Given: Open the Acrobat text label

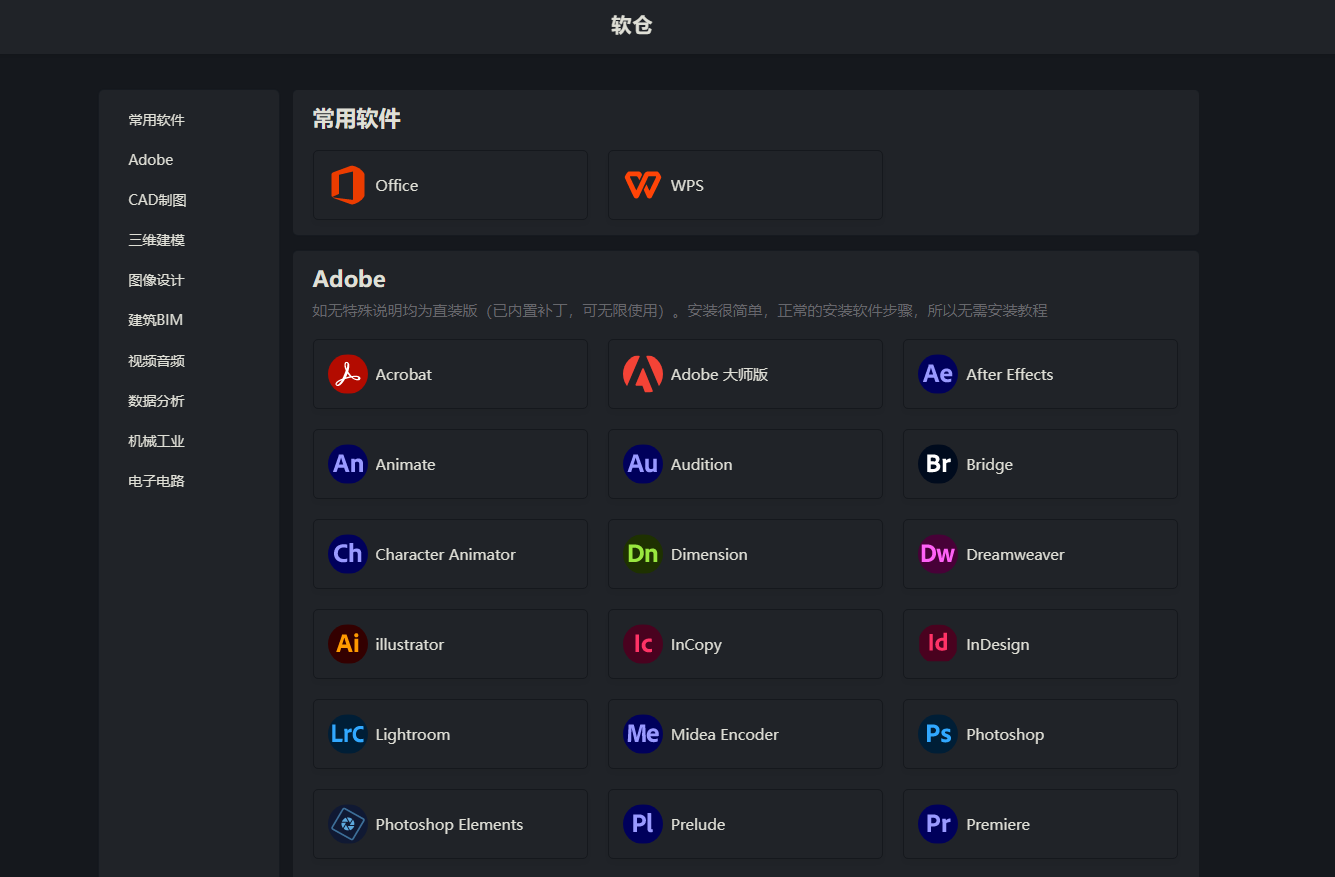Looking at the screenshot, I should pos(404,374).
